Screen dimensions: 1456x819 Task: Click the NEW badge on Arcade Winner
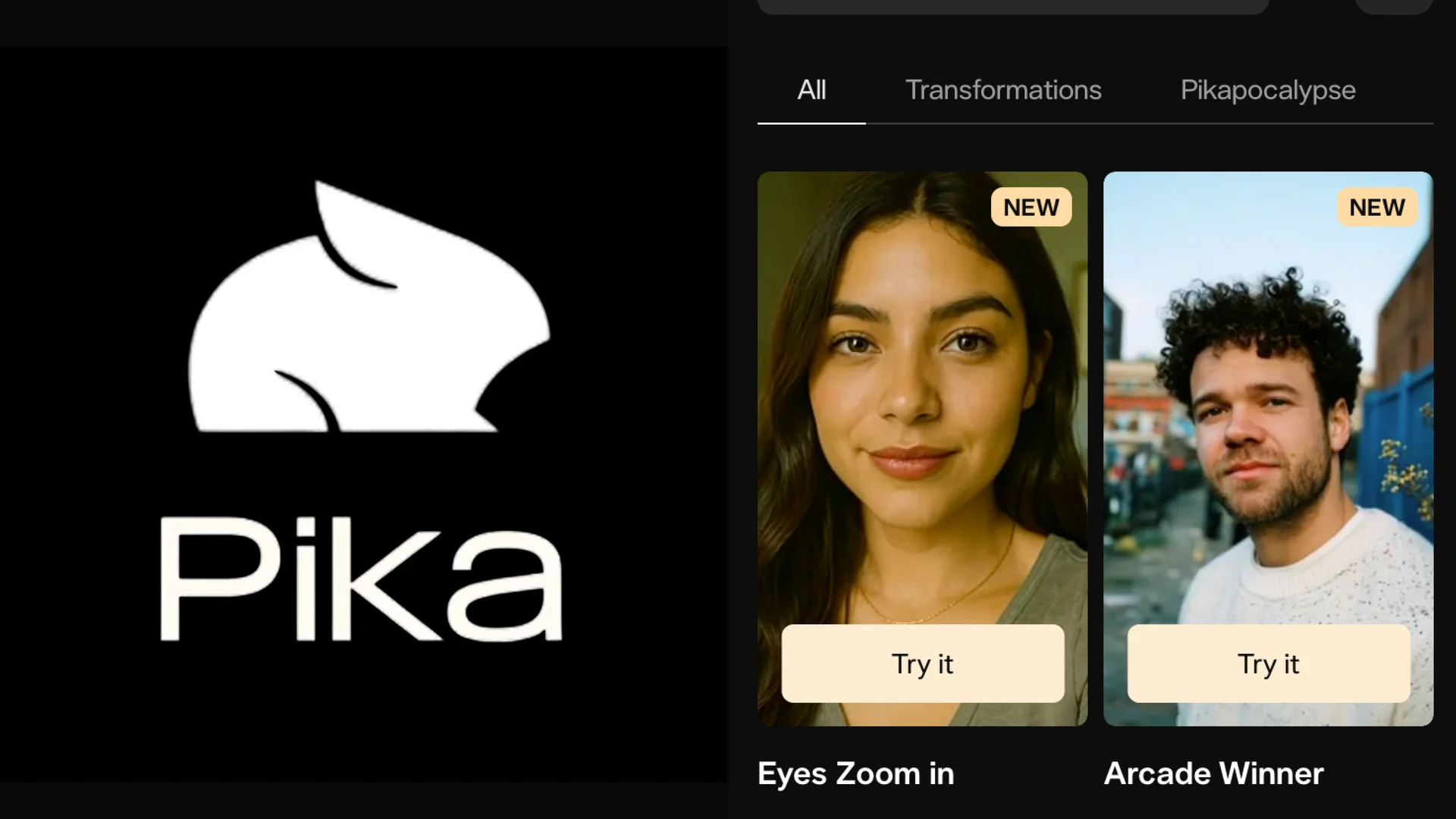coord(1377,207)
